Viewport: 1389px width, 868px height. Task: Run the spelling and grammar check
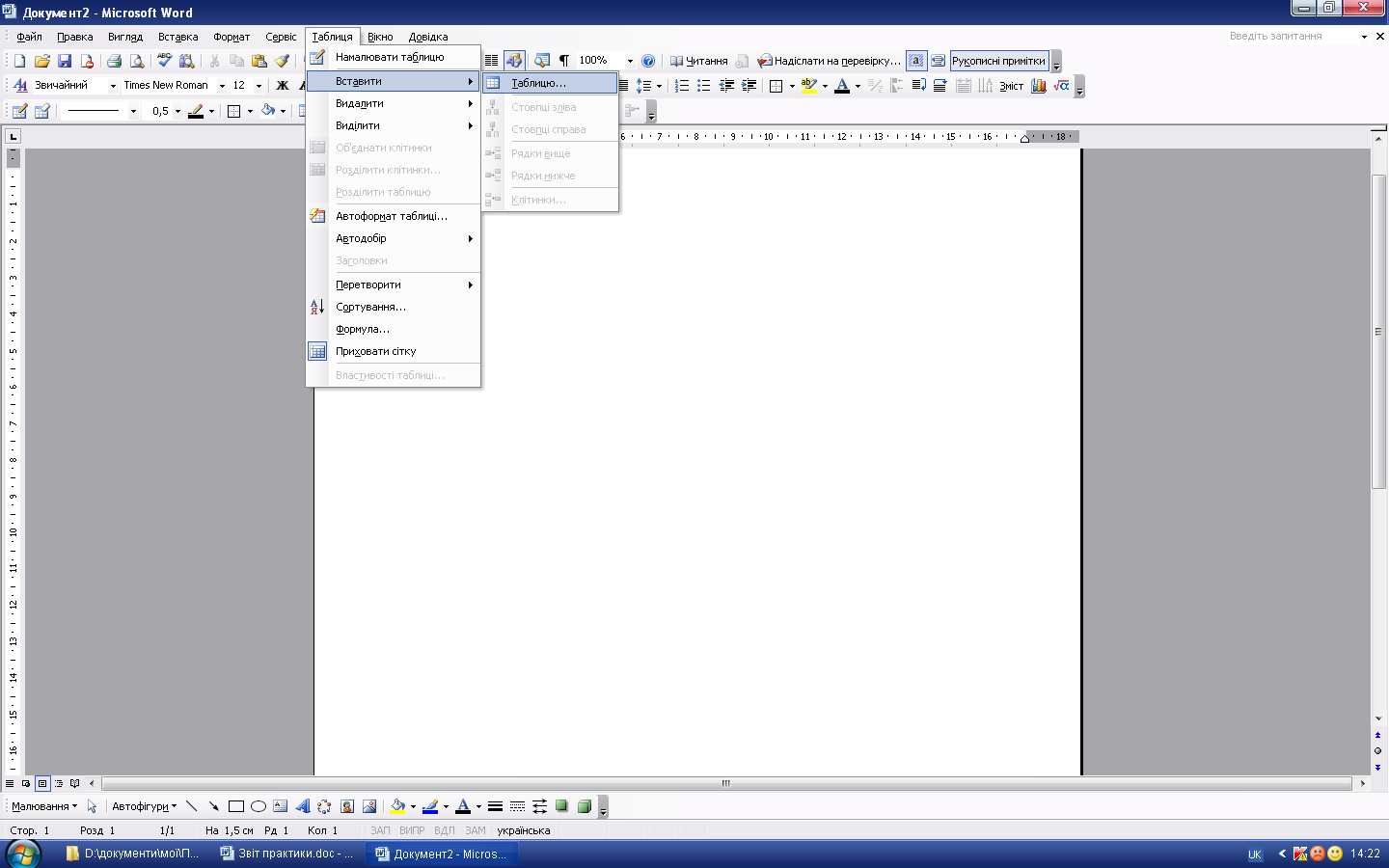pos(164,61)
